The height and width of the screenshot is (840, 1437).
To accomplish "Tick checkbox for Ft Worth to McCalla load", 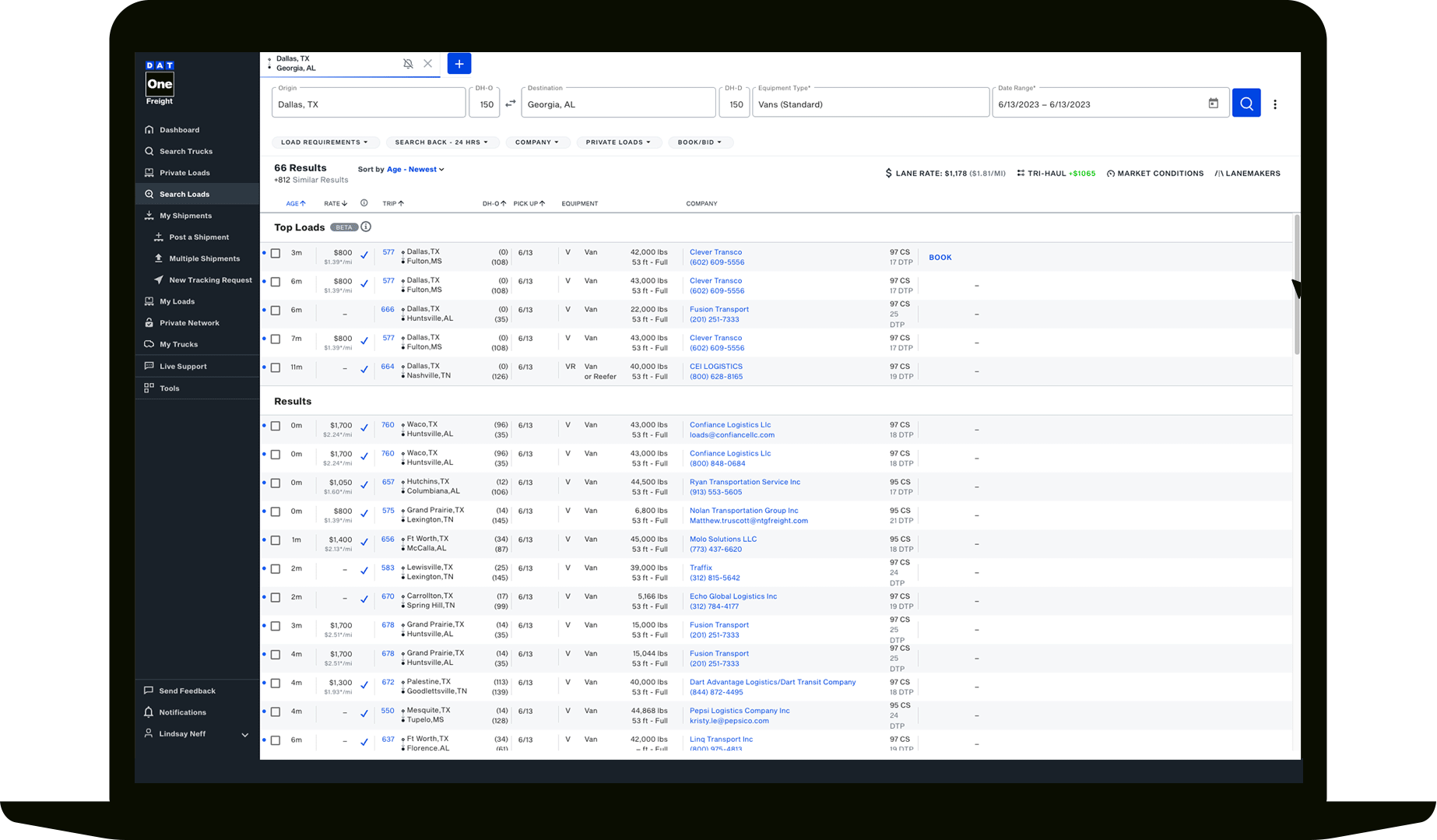I will [276, 540].
